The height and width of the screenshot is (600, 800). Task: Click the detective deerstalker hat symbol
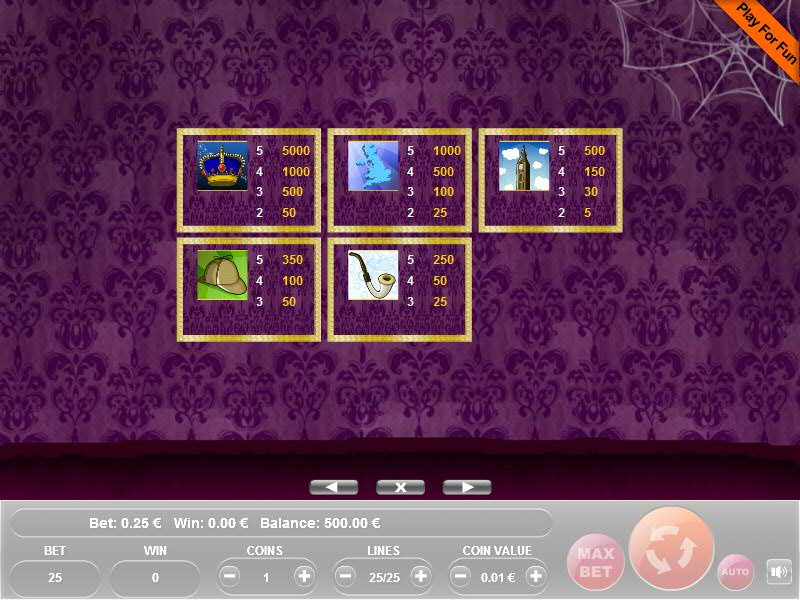(x=222, y=275)
